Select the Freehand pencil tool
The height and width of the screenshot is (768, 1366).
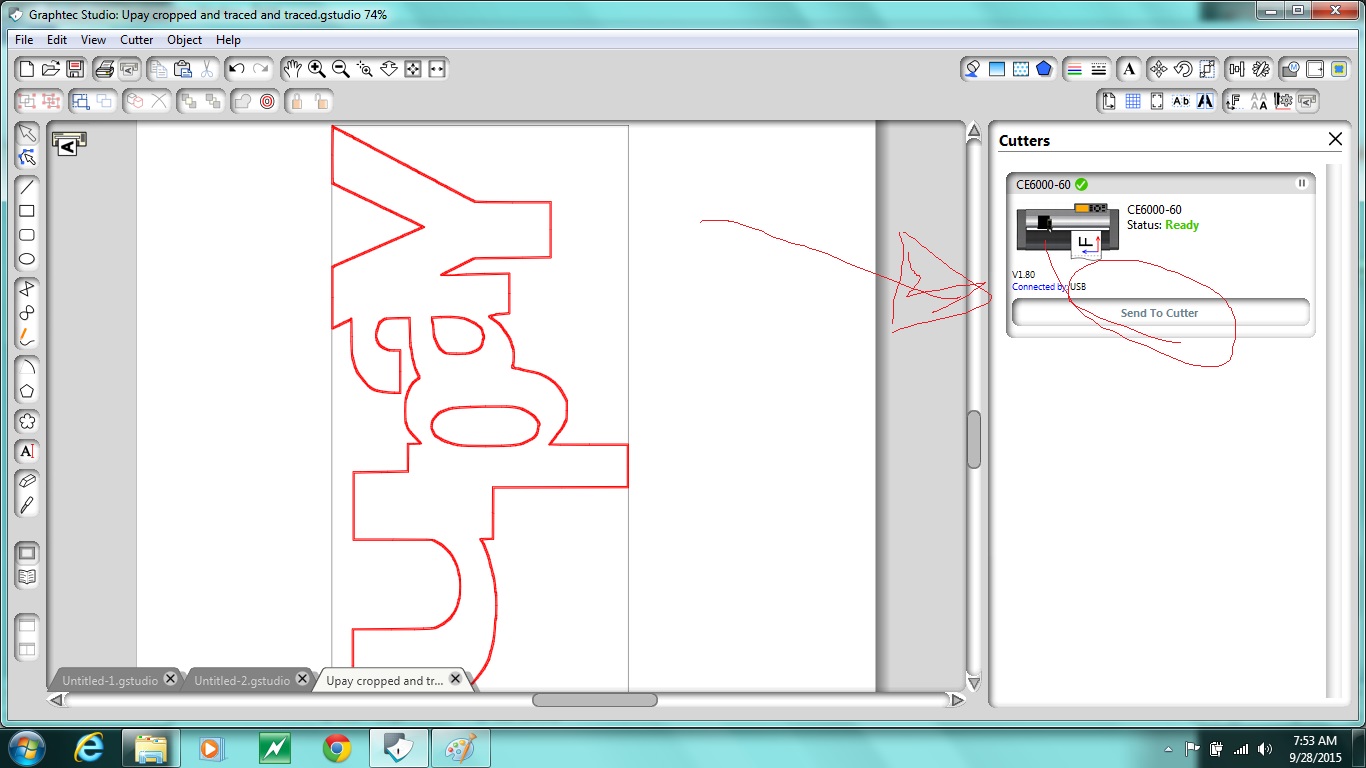click(x=27, y=337)
